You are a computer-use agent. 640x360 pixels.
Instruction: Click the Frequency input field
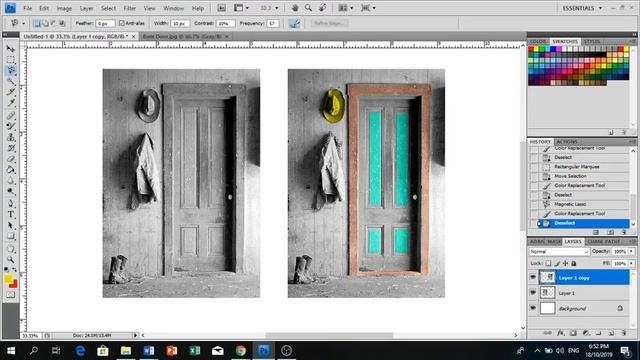[273, 23]
